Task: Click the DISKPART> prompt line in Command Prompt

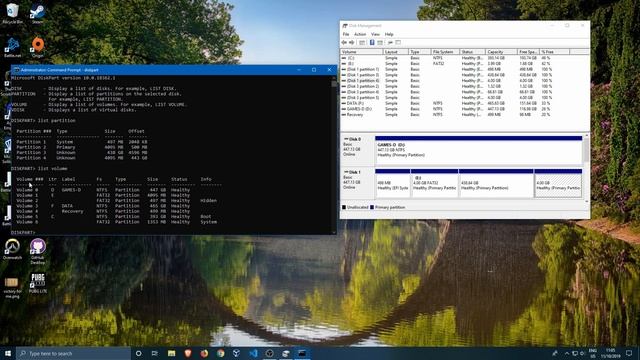Action: 23,232
